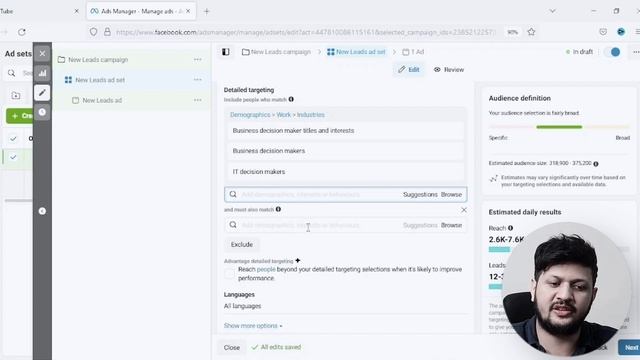Toggle the header row checkbox in ad sets table
The width and height of the screenshot is (640, 360).
pyautogui.click(x=13, y=139)
